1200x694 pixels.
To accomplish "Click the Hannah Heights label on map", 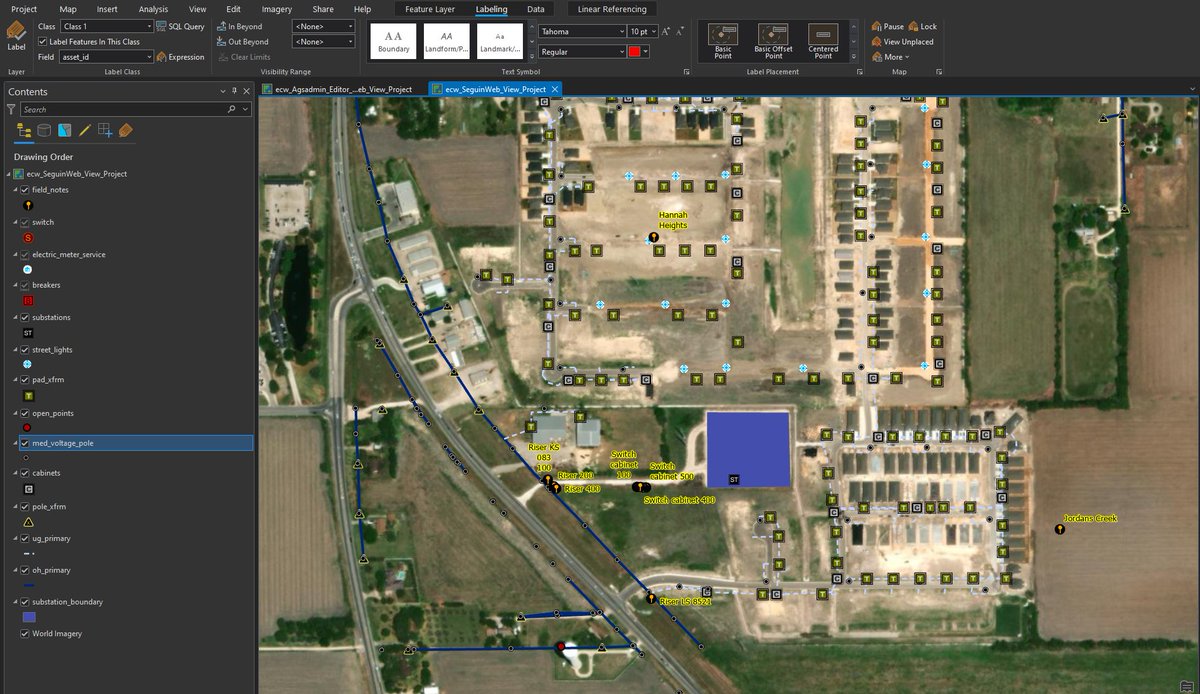I will tap(673, 220).
